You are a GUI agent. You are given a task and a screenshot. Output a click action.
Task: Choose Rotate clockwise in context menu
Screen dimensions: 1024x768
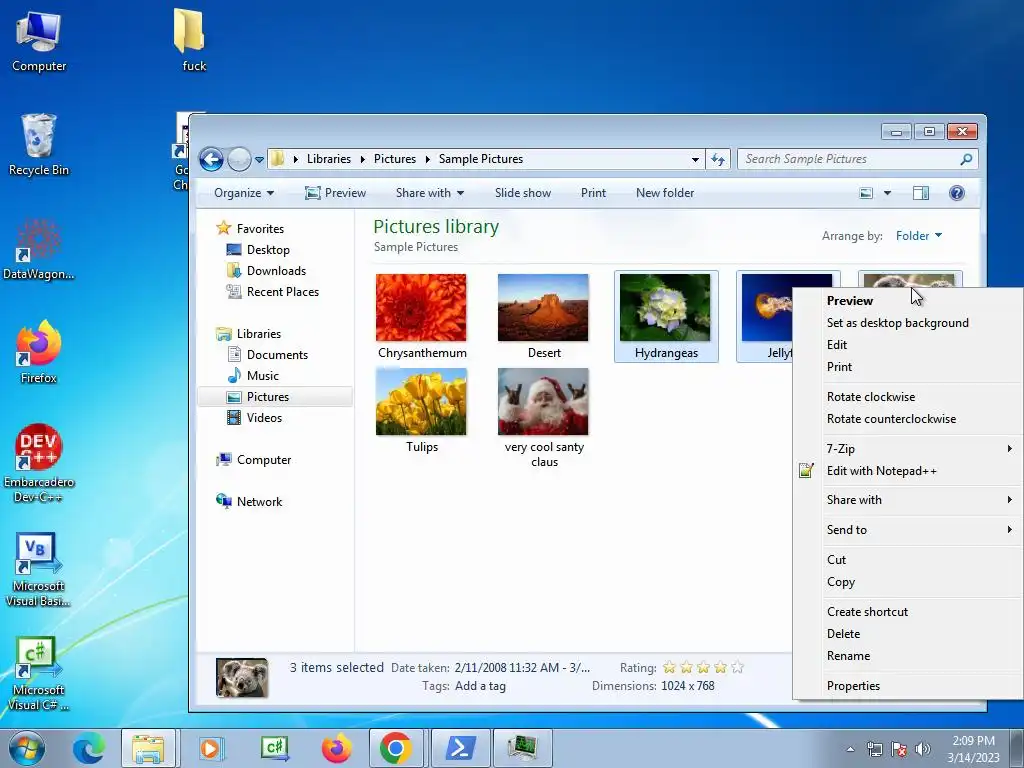pos(871,397)
